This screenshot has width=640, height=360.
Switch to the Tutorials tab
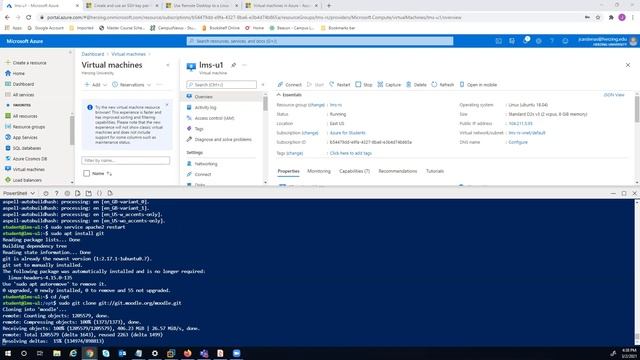pyautogui.click(x=435, y=171)
